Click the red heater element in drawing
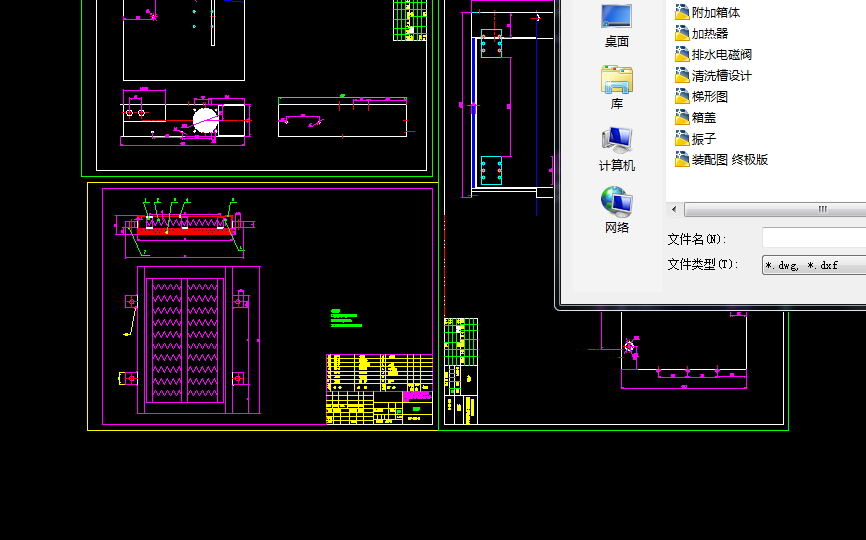The image size is (866, 540). pyautogui.click(x=184, y=231)
